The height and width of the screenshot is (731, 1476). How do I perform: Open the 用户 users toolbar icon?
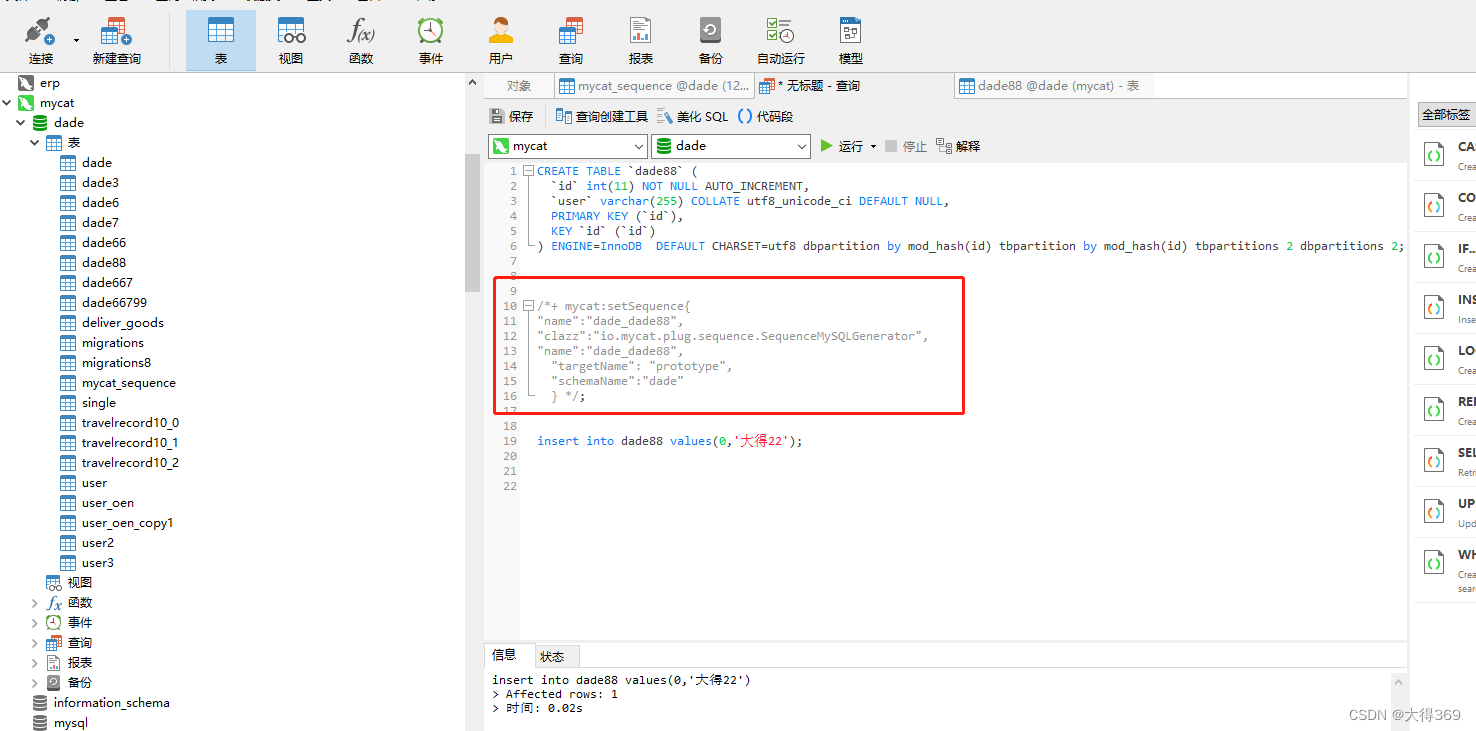click(x=501, y=40)
